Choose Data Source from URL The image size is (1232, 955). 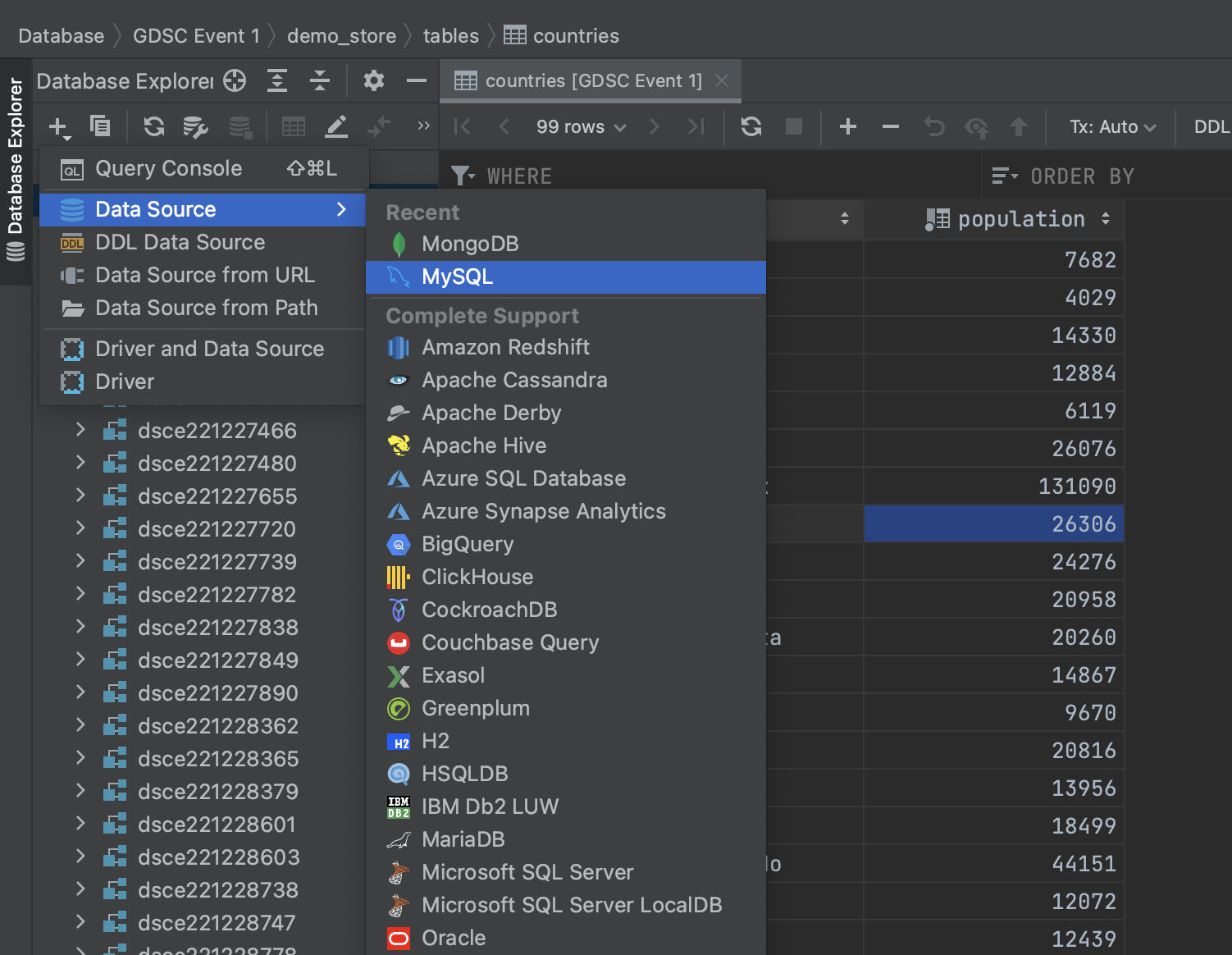point(202,275)
